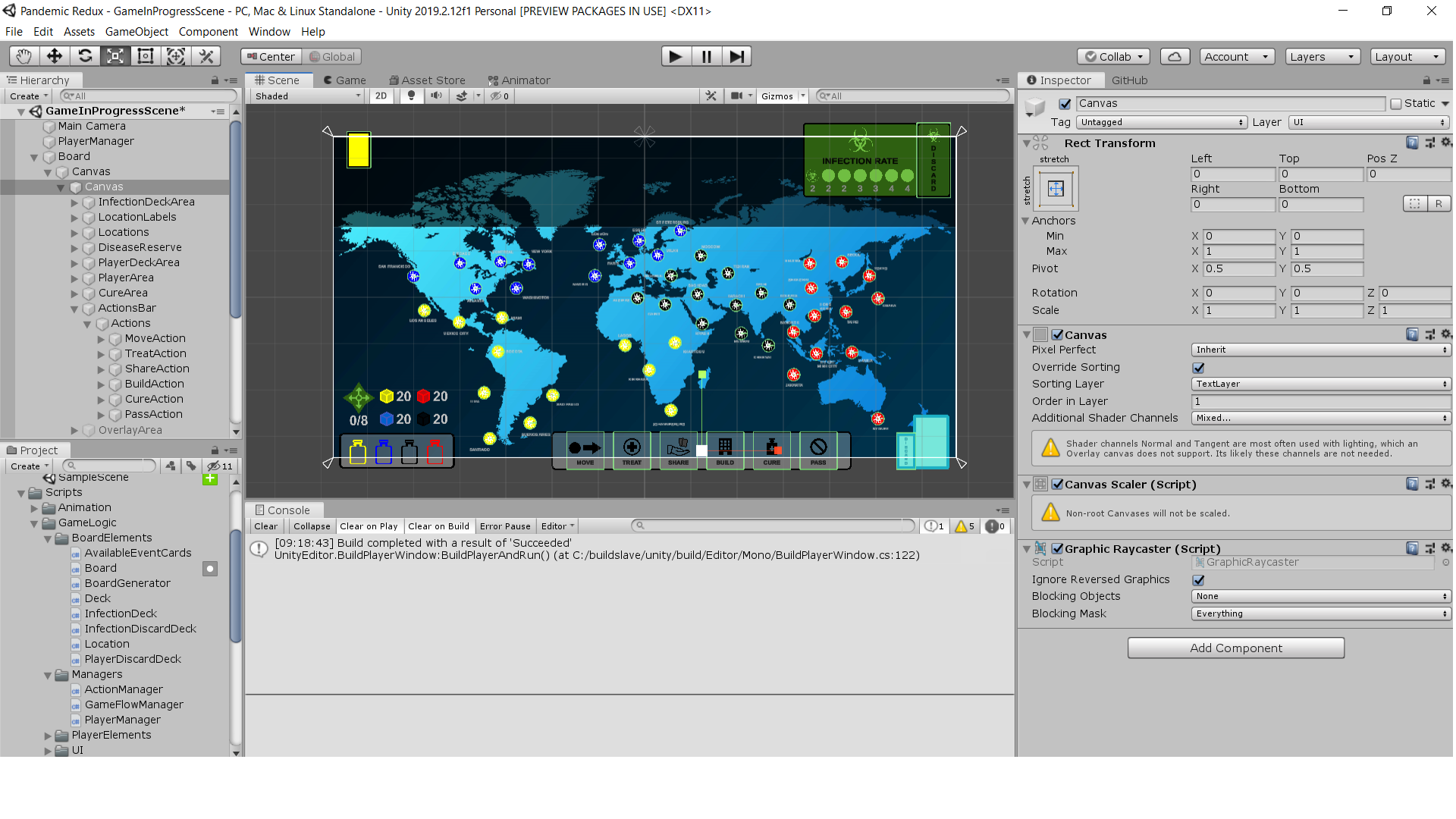Viewport: 1456px width, 819px height.
Task: Toggle raw edit mode R button
Action: pyautogui.click(x=1439, y=203)
